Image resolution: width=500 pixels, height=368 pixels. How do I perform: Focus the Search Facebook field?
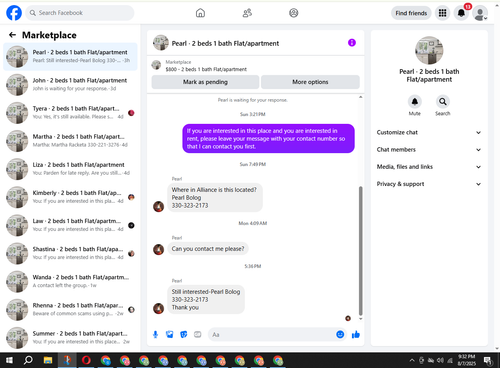(80, 13)
